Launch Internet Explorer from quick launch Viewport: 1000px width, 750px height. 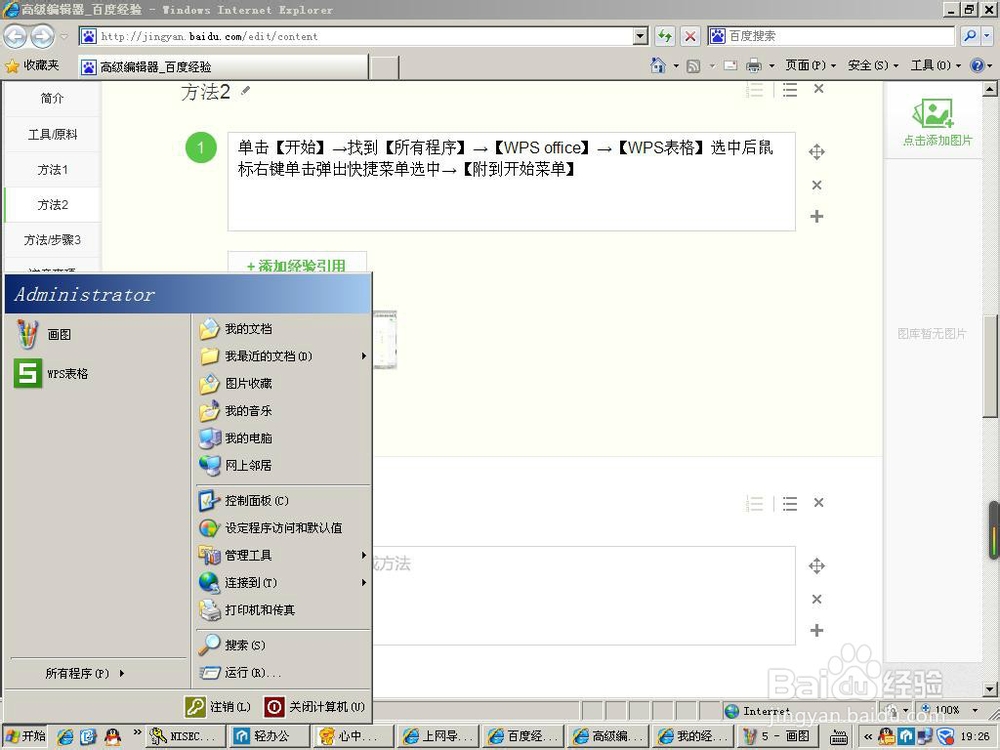(64, 737)
